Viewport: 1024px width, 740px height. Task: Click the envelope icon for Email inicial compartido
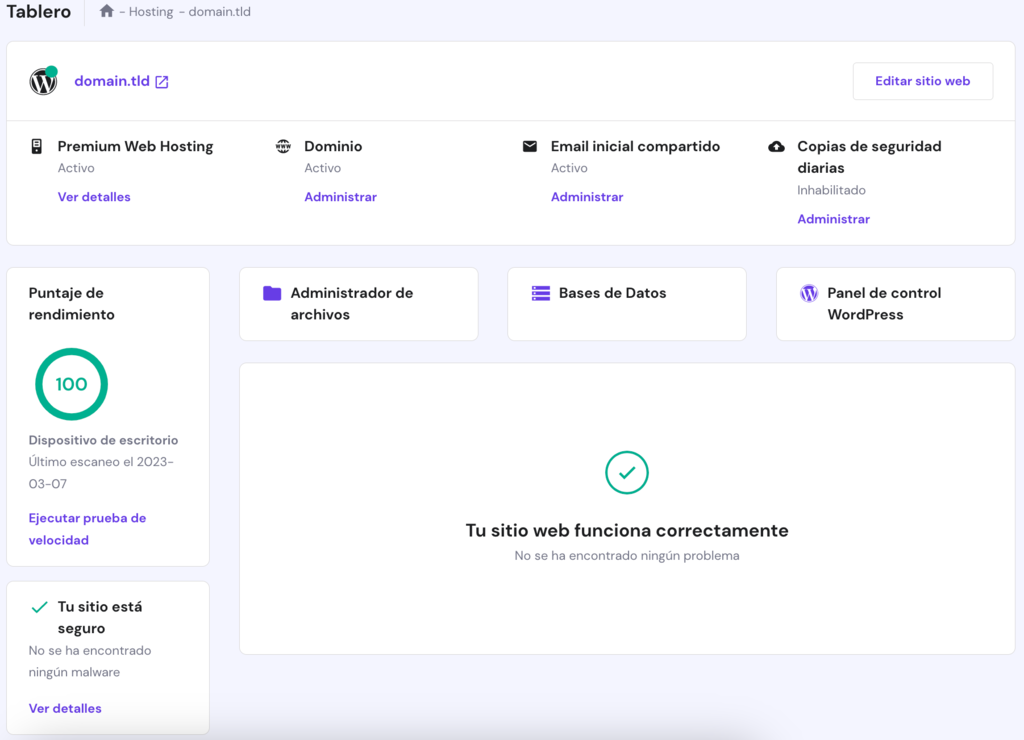click(529, 145)
